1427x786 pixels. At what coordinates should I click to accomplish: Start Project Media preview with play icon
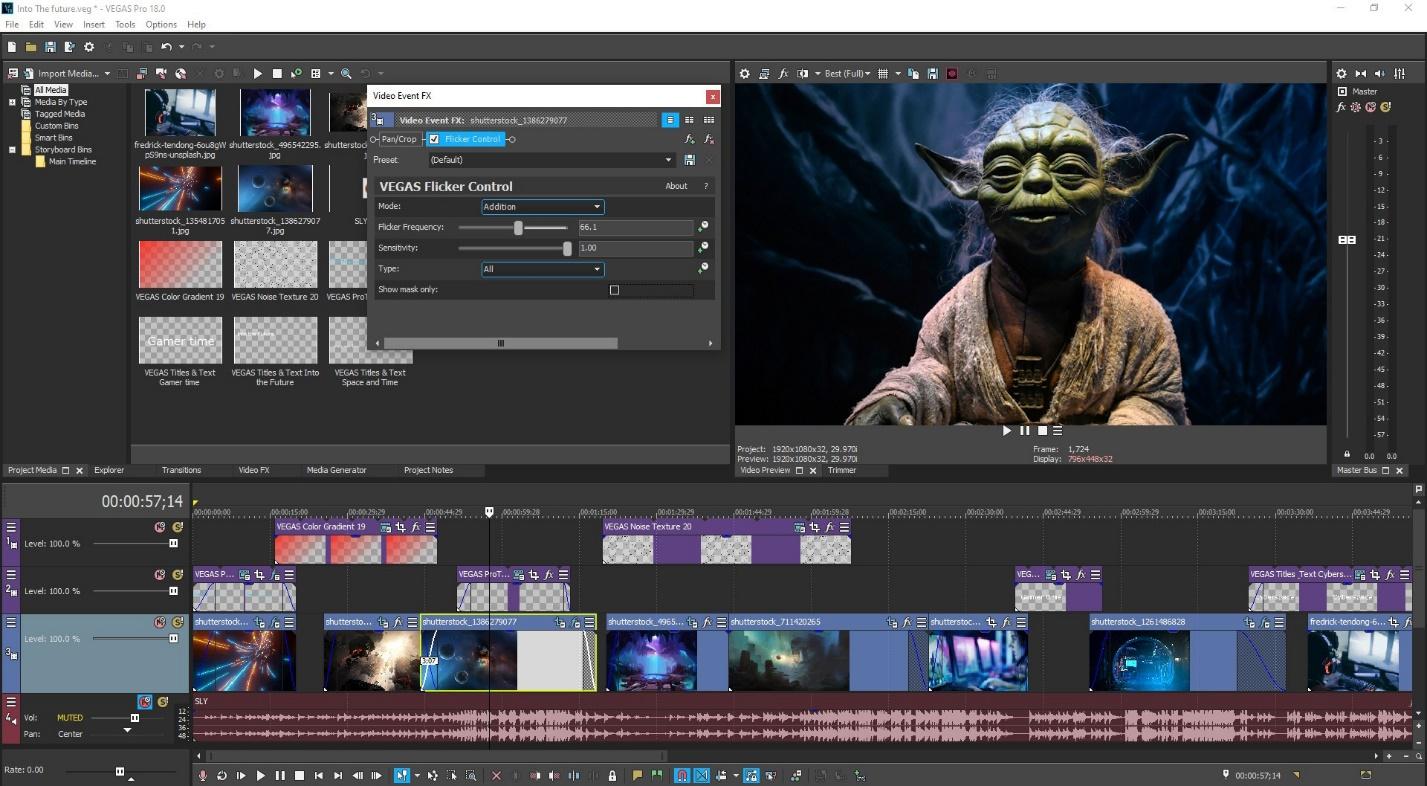[x=258, y=74]
